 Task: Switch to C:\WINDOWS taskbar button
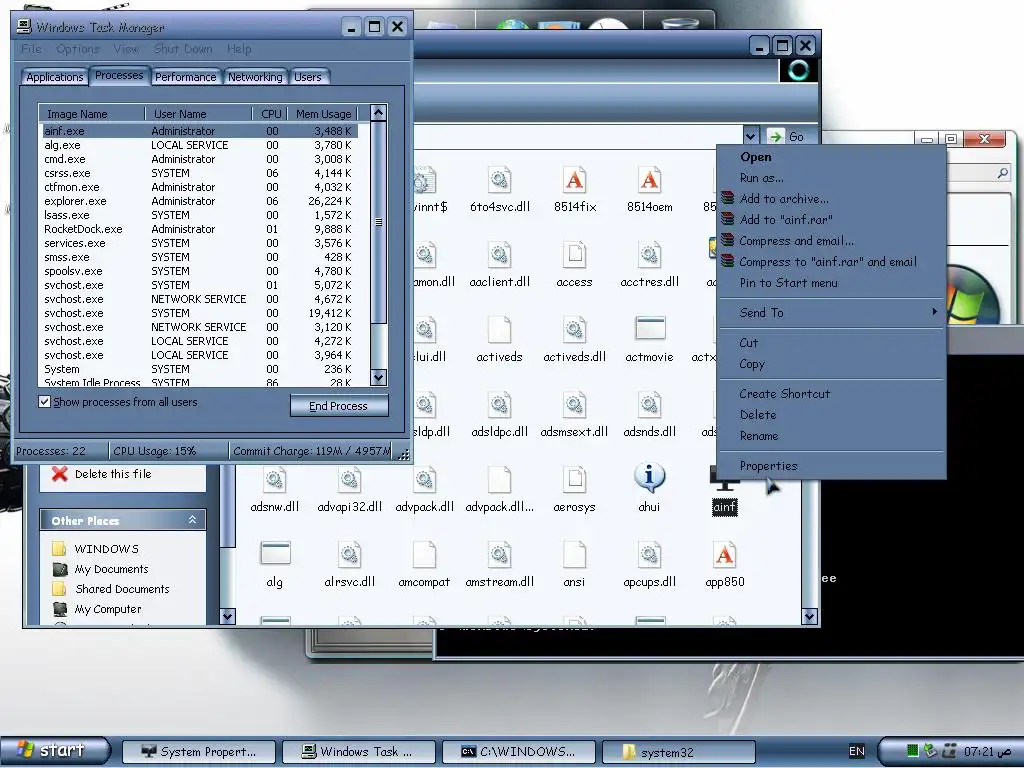[519, 752]
